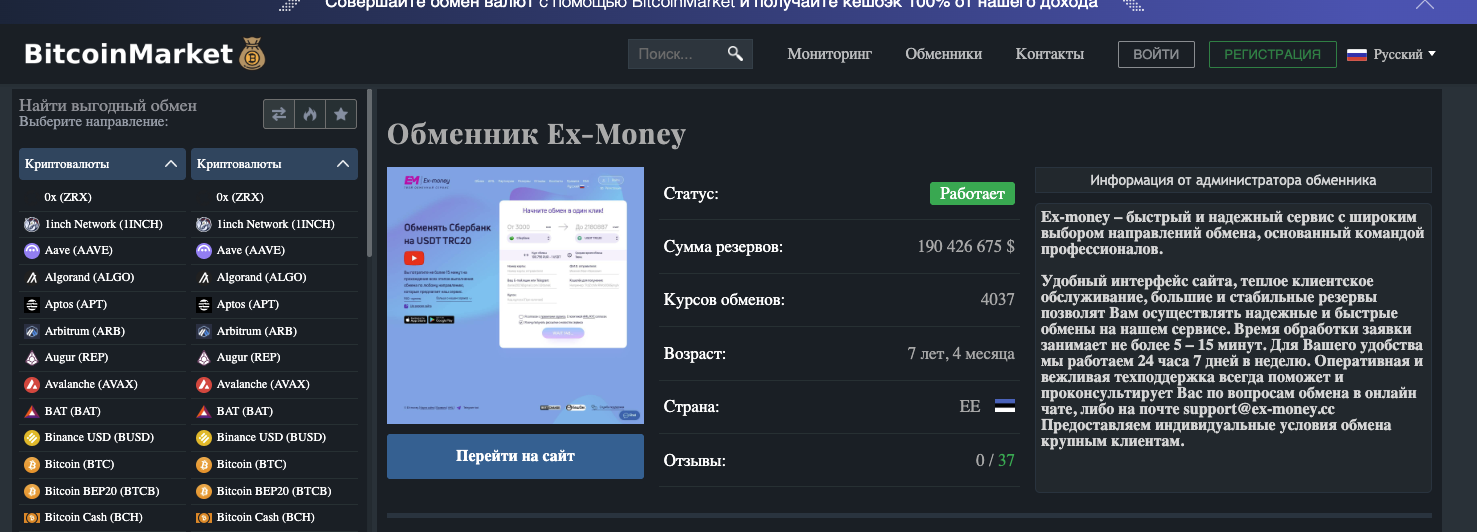This screenshot has width=1477, height=532.
Task: Click the Bitcoin BTC icon in the second currency column
Action: coord(204,464)
